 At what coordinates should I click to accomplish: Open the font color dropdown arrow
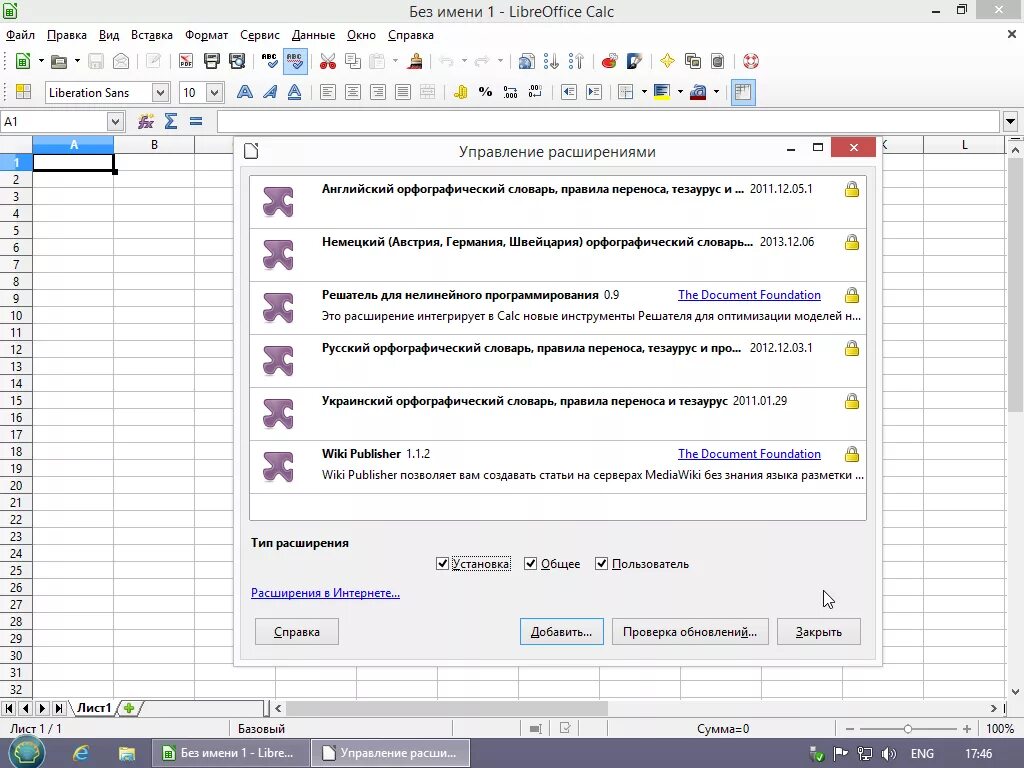point(716,93)
